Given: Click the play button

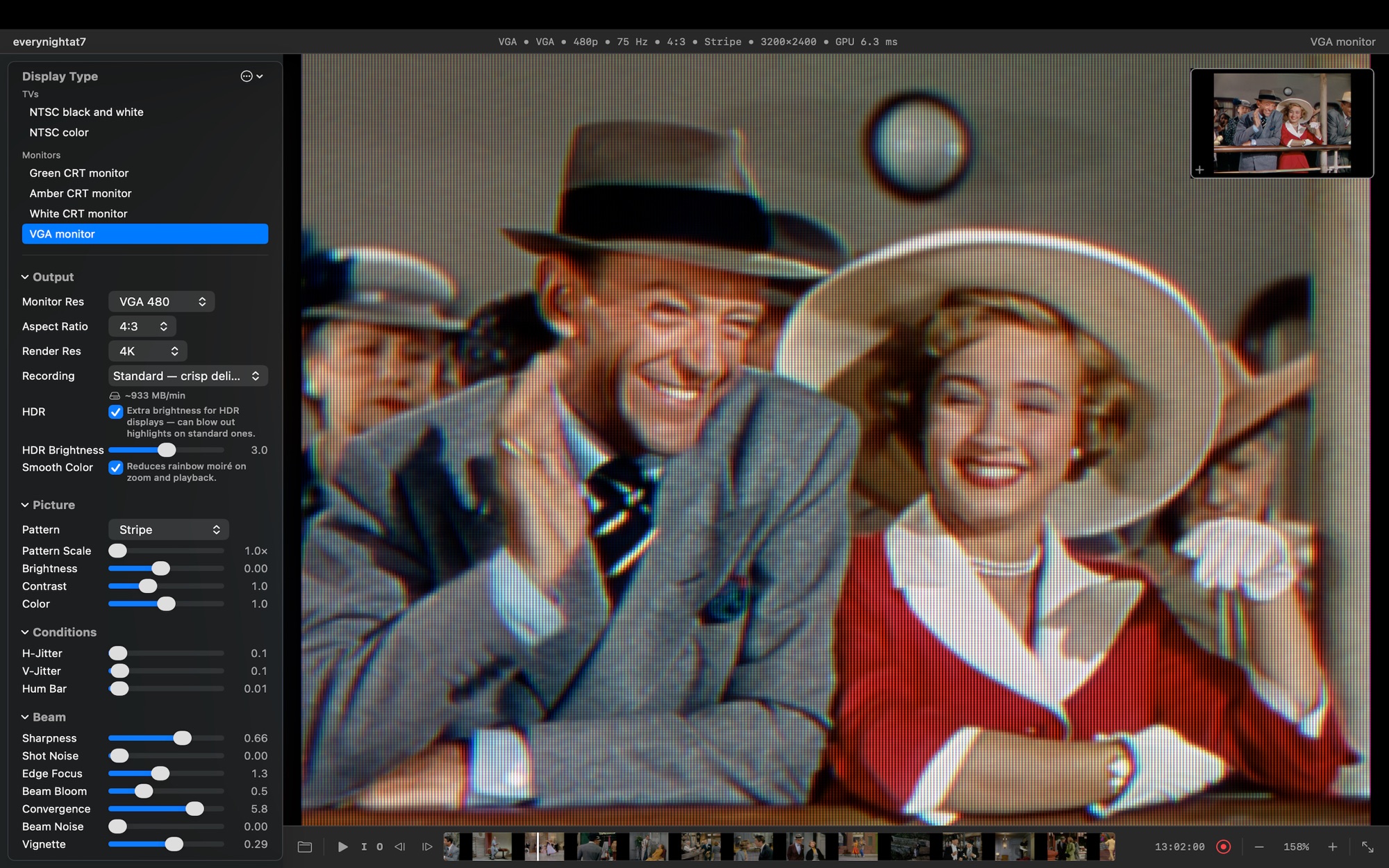Looking at the screenshot, I should (342, 846).
